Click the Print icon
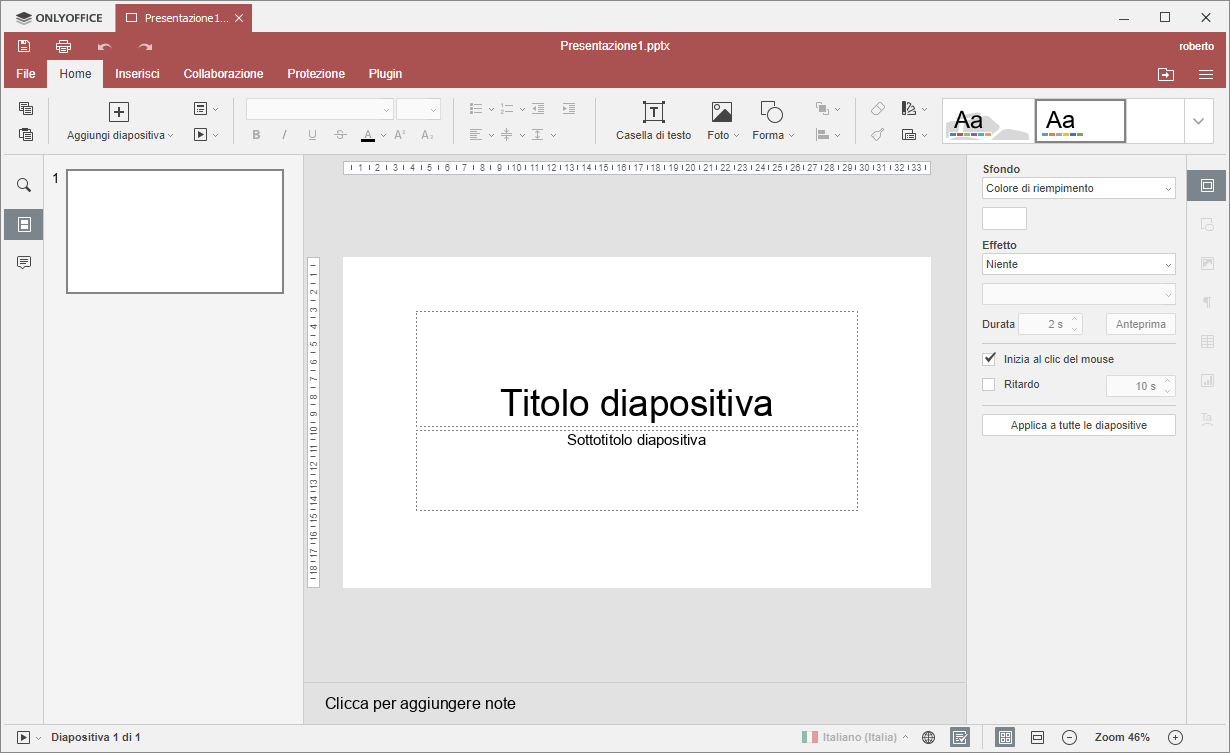1230x753 pixels. (63, 46)
